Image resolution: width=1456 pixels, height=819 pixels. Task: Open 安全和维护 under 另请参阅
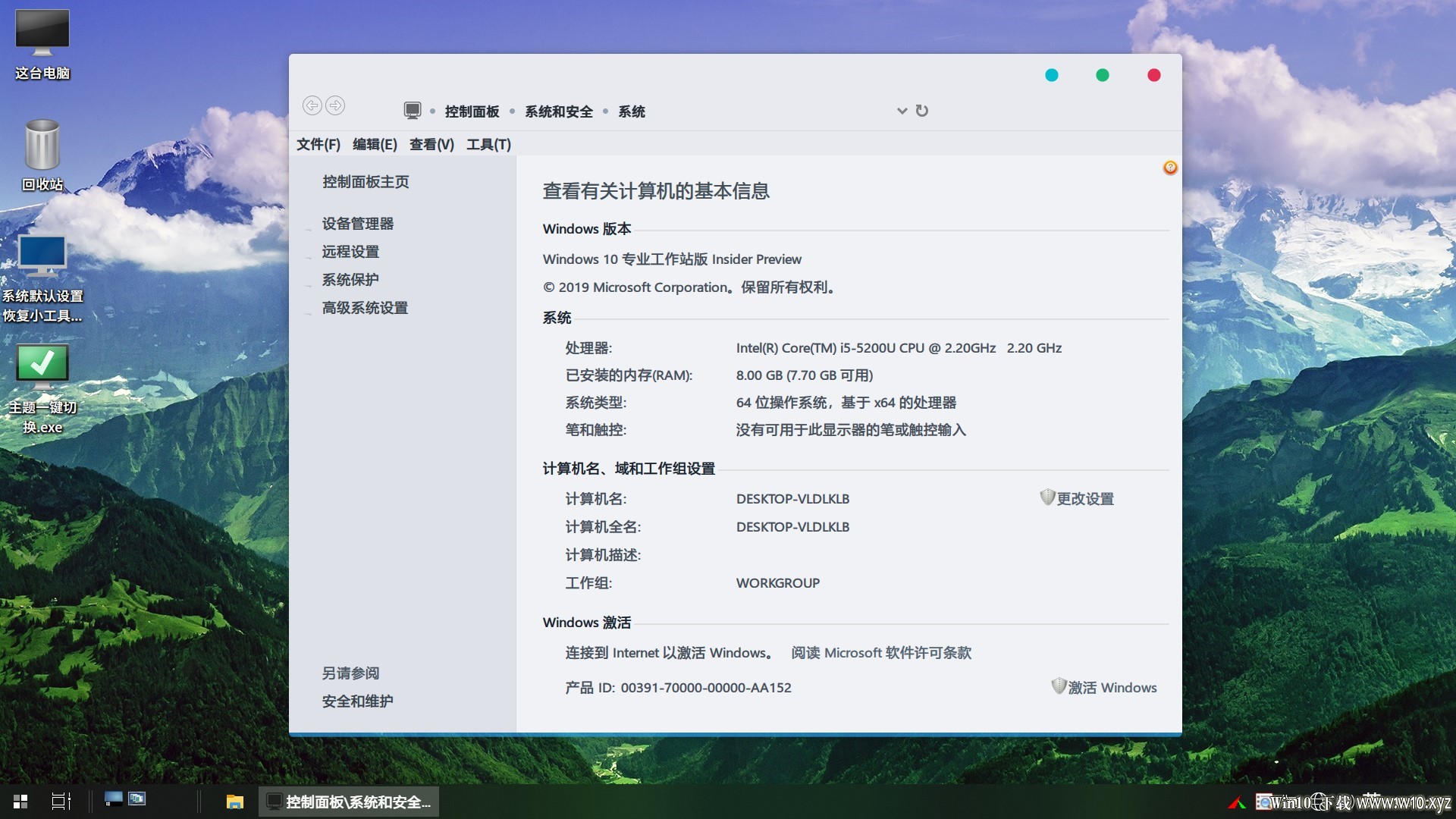pos(357,701)
